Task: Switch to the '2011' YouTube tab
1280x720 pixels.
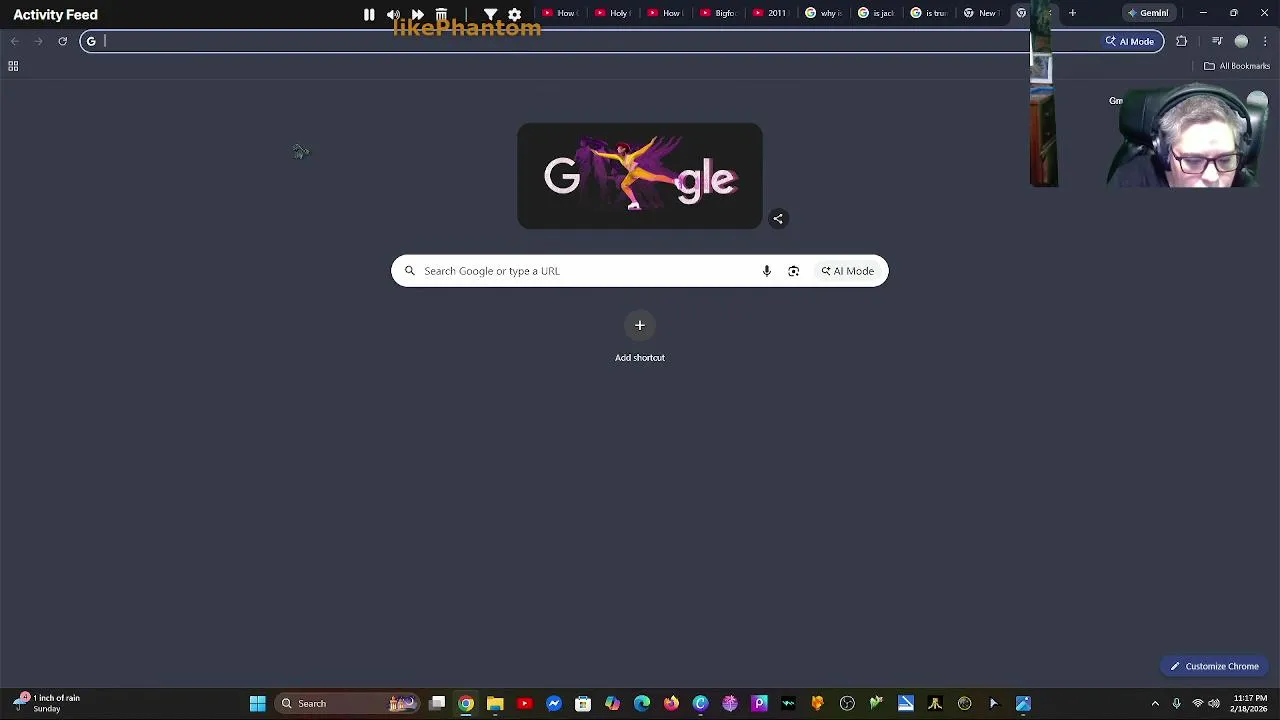Action: tap(770, 13)
